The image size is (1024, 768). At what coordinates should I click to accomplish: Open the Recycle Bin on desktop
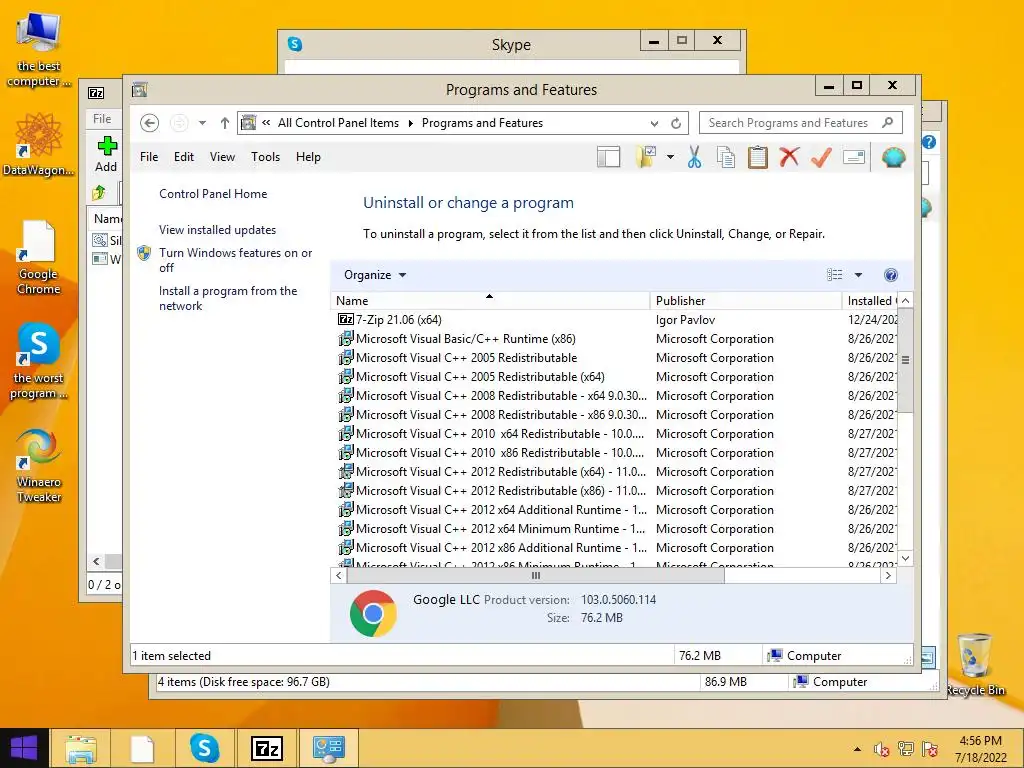975,664
